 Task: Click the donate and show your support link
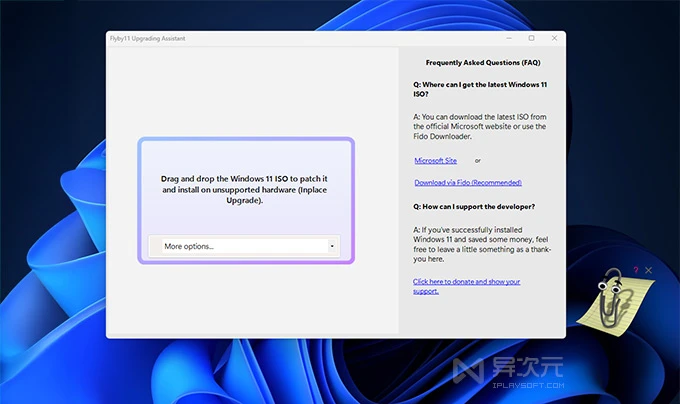[467, 286]
